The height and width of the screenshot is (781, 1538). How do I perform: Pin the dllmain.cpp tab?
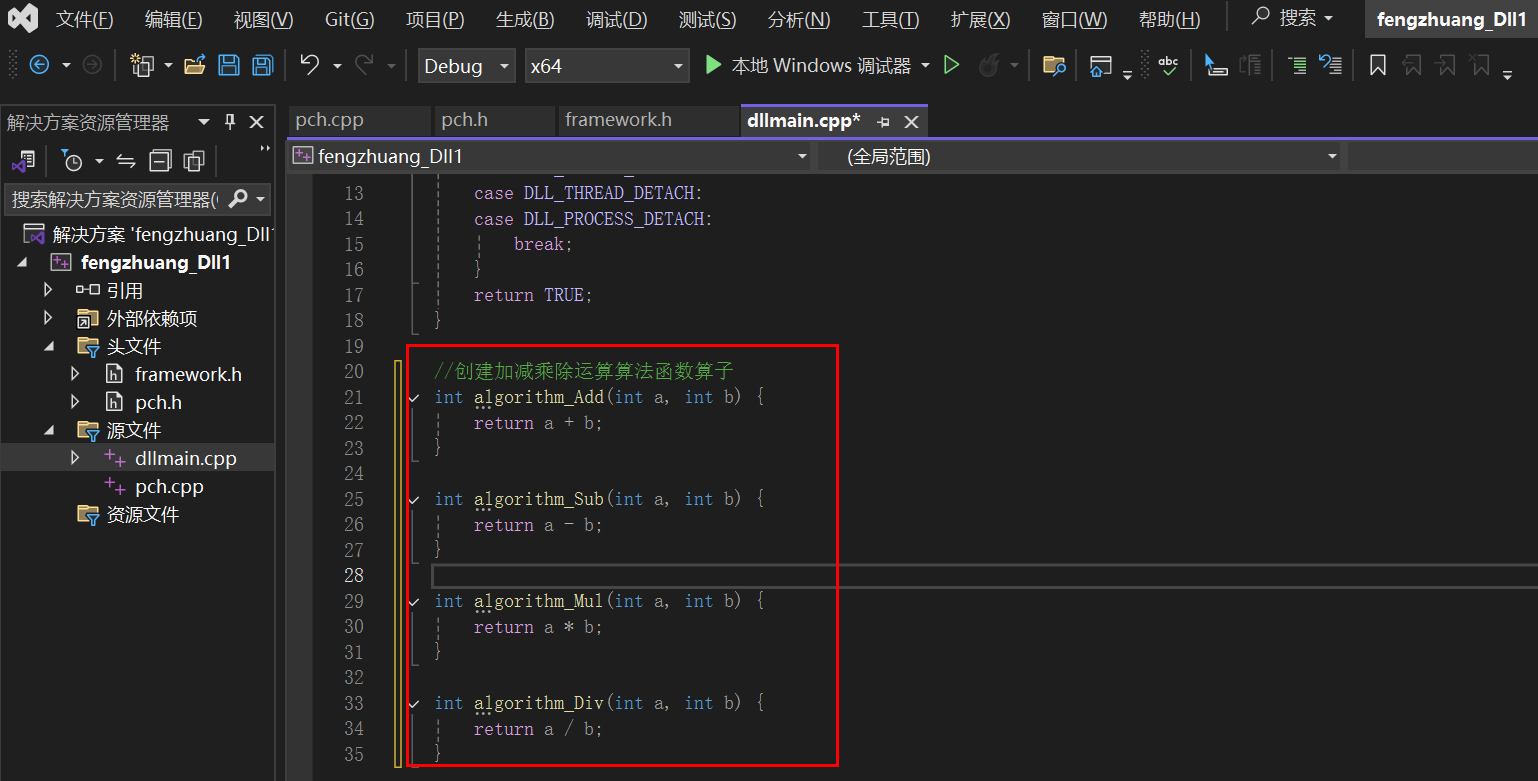[x=883, y=122]
